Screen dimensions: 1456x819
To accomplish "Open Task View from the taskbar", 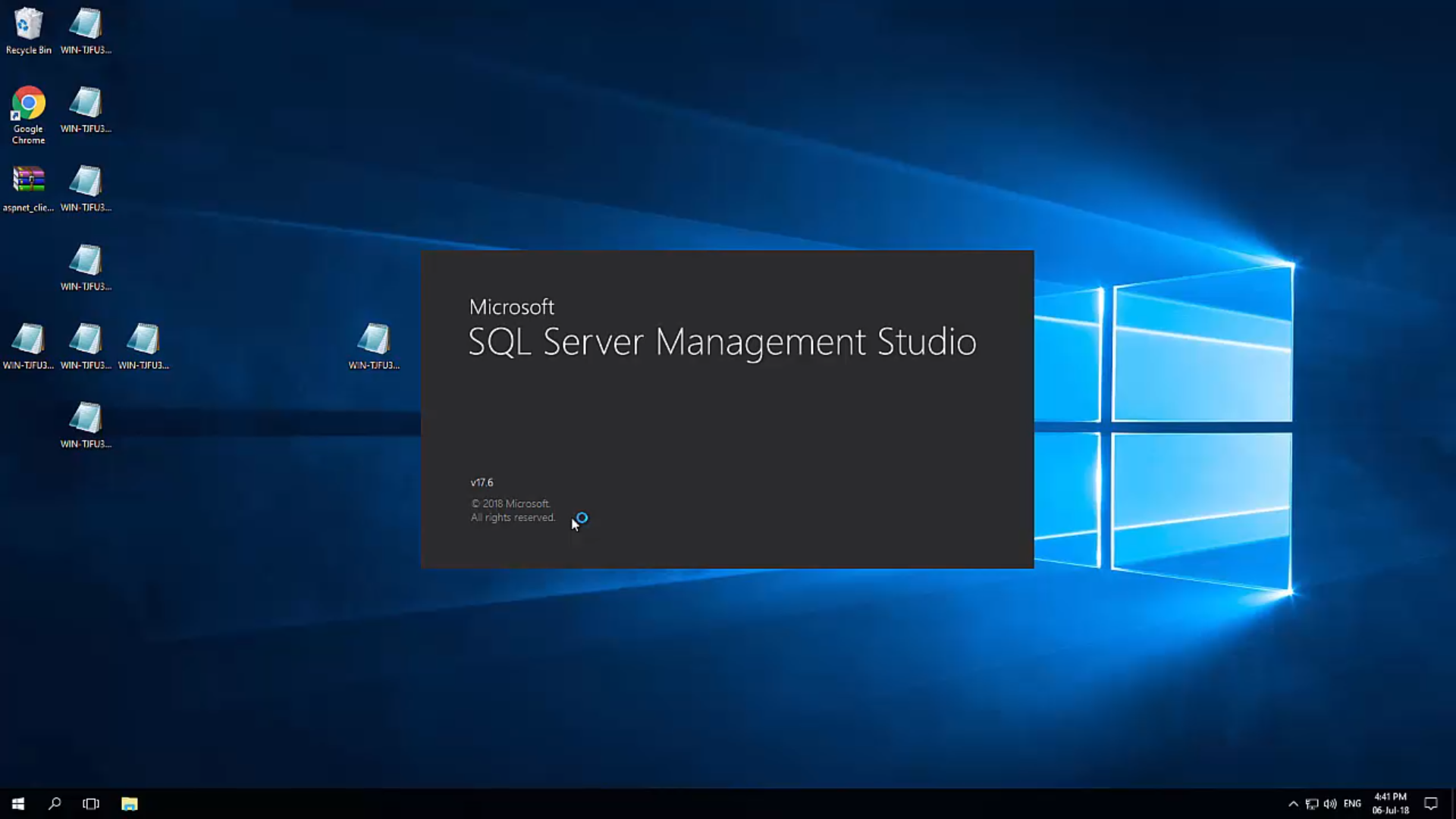I will tap(90, 803).
